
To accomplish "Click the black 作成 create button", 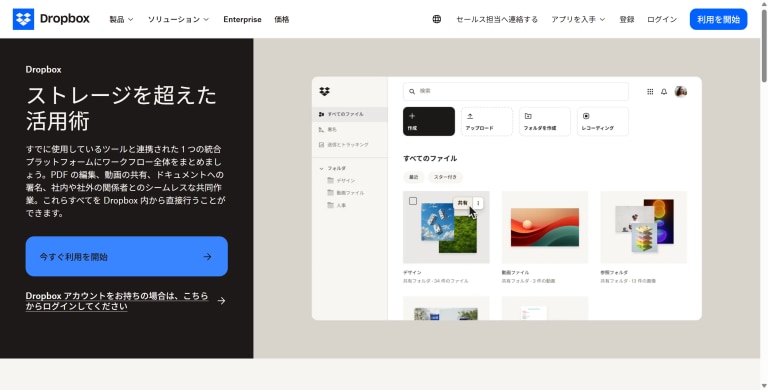I will [429, 121].
